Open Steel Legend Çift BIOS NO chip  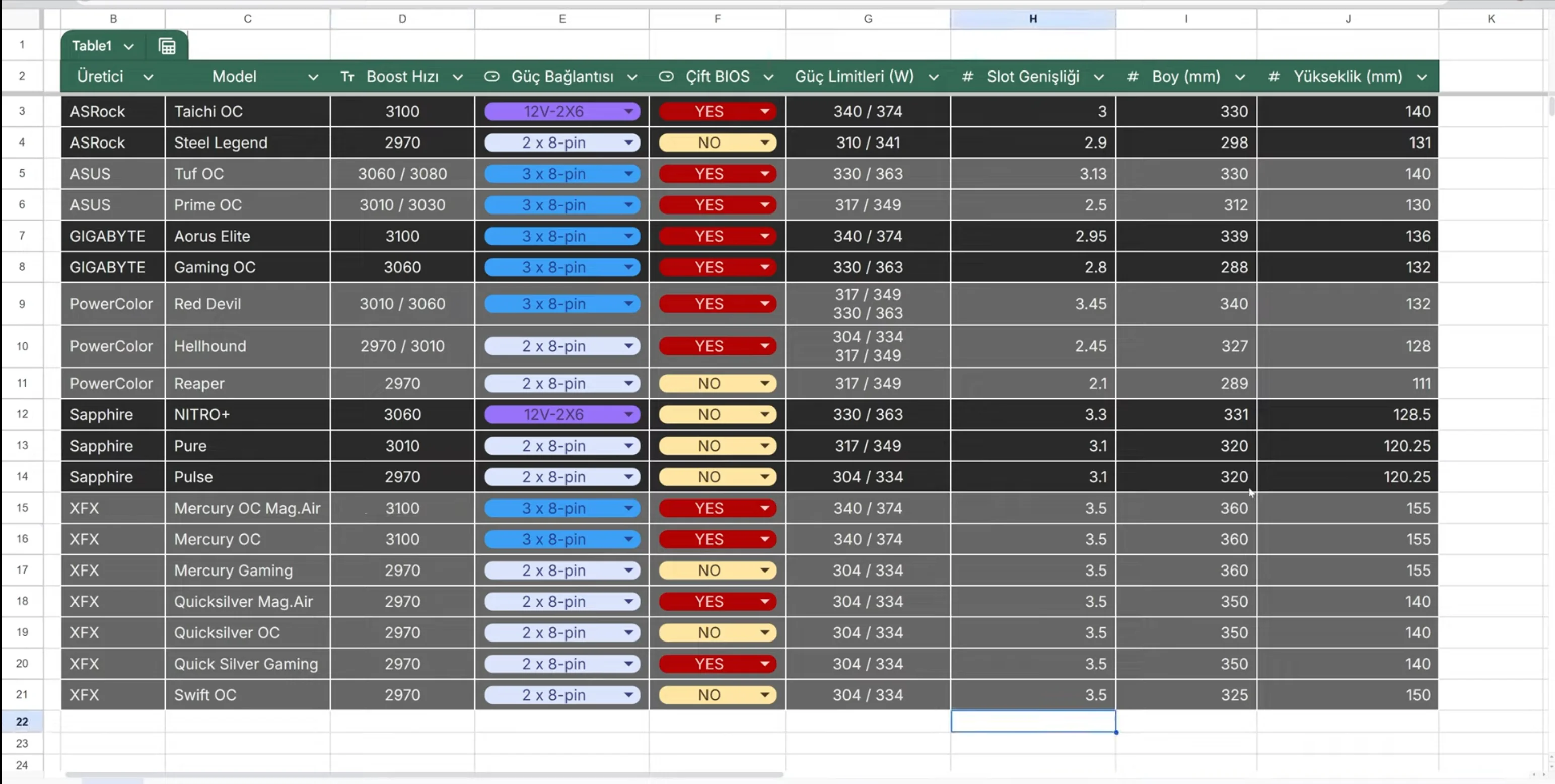point(717,143)
